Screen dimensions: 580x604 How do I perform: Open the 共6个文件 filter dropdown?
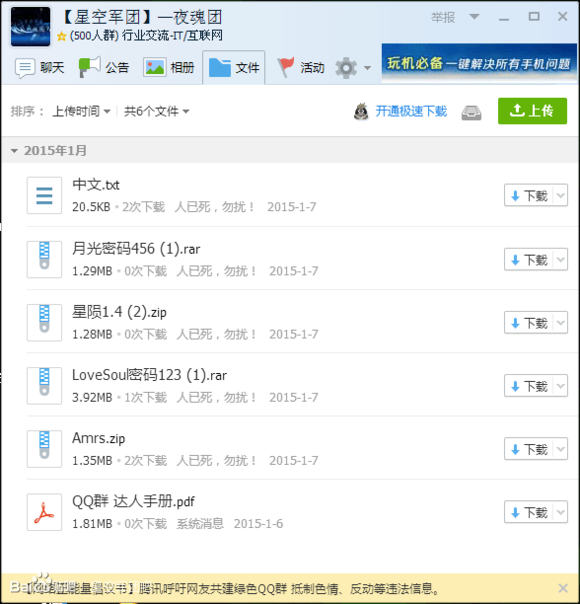(156, 111)
